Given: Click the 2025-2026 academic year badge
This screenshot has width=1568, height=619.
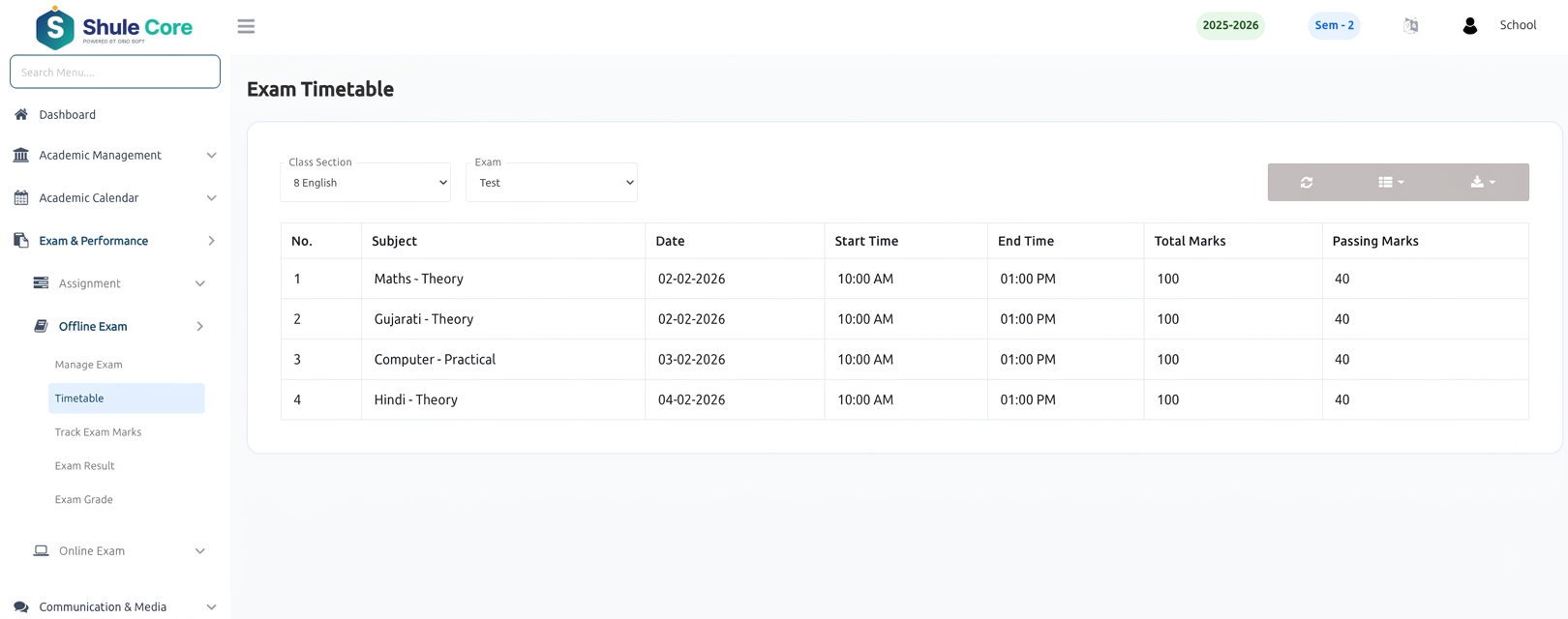Looking at the screenshot, I should [1230, 26].
